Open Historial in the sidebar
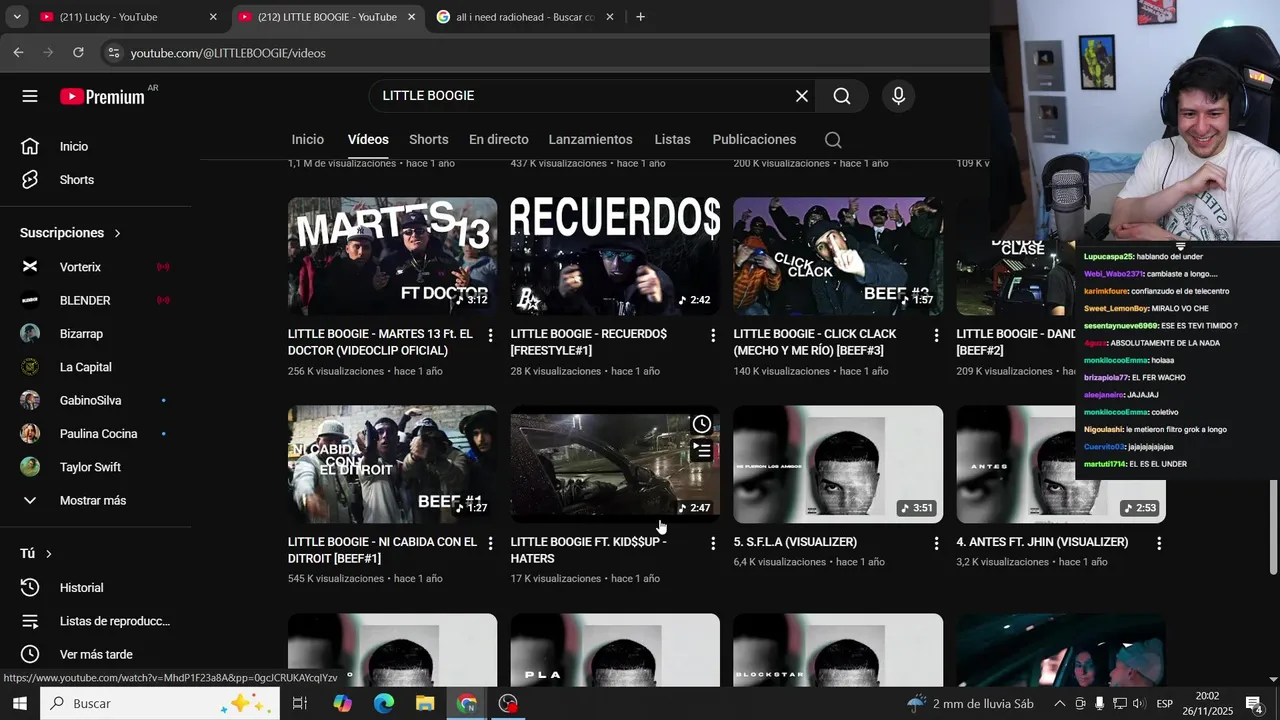This screenshot has width=1280, height=720. (x=95, y=588)
